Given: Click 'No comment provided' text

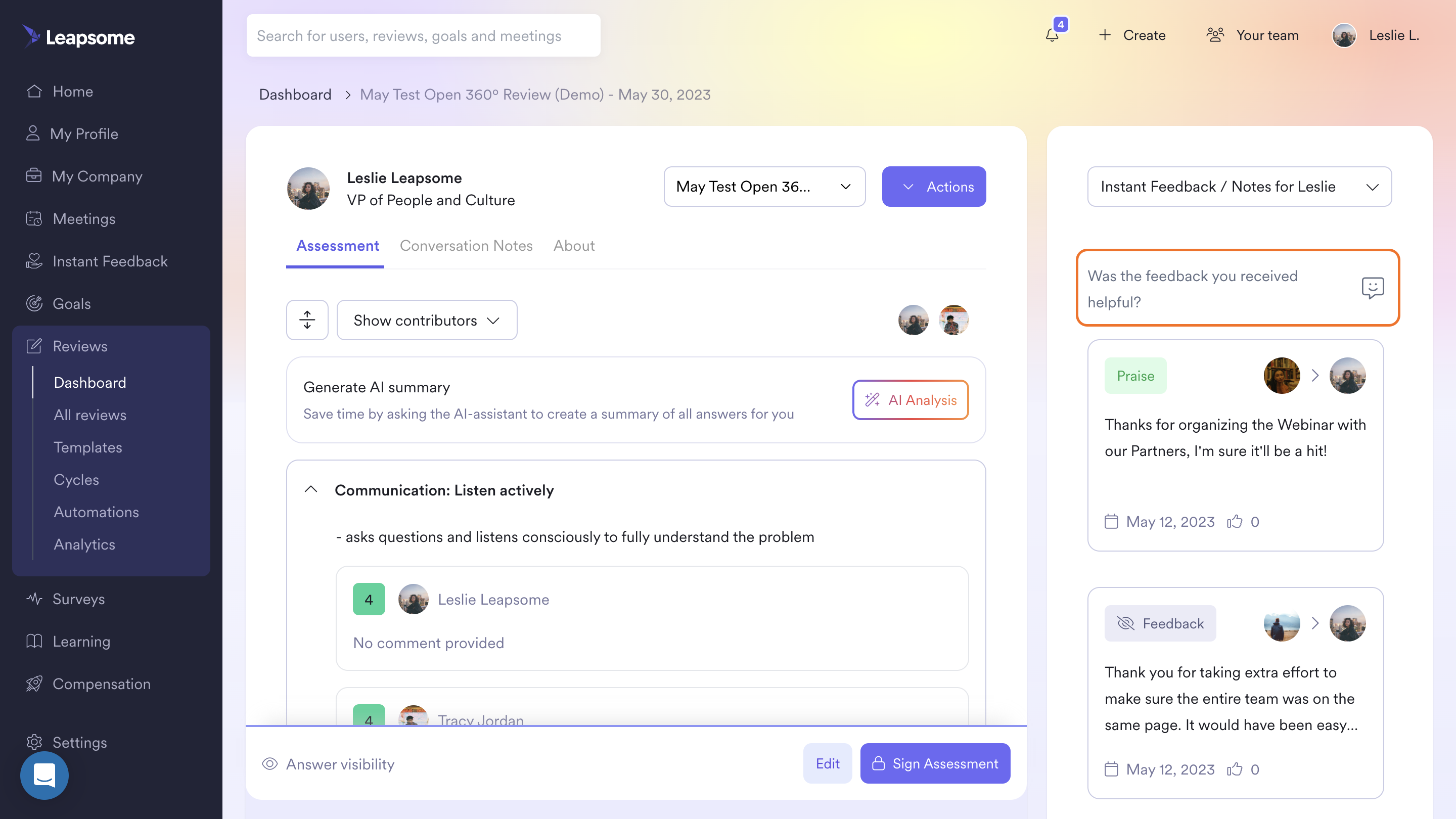Looking at the screenshot, I should [428, 642].
